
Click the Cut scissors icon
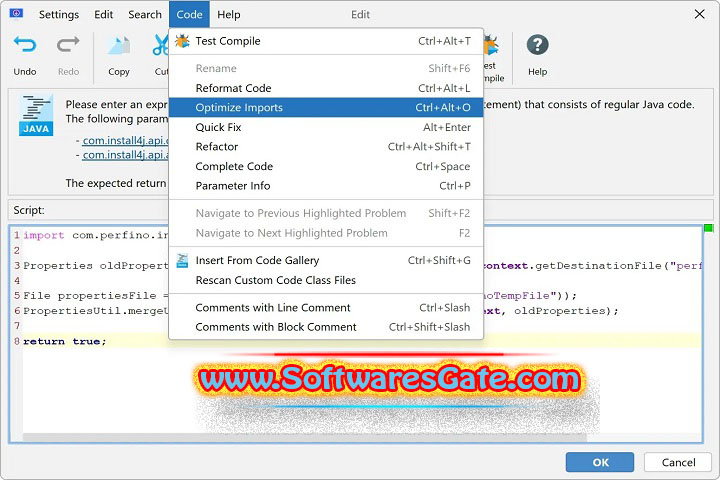[161, 45]
